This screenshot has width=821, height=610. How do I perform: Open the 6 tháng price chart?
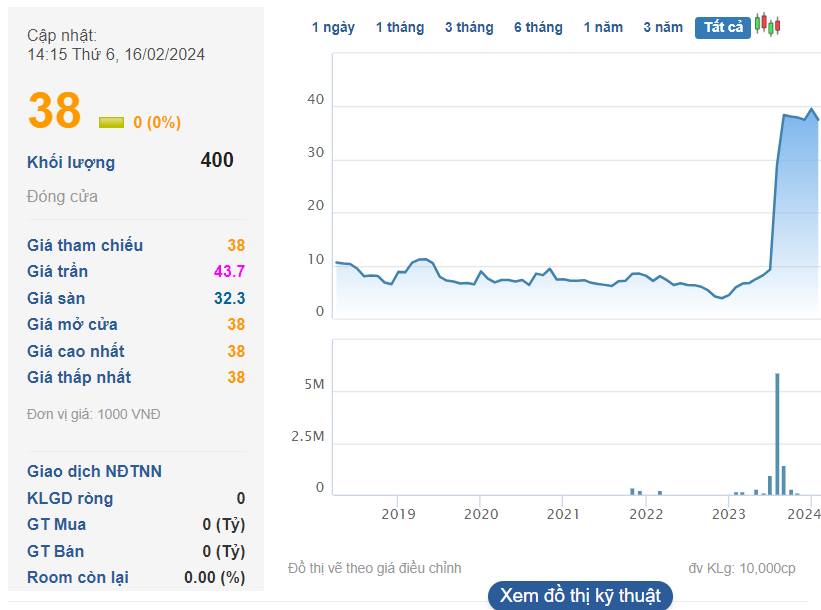(538, 27)
